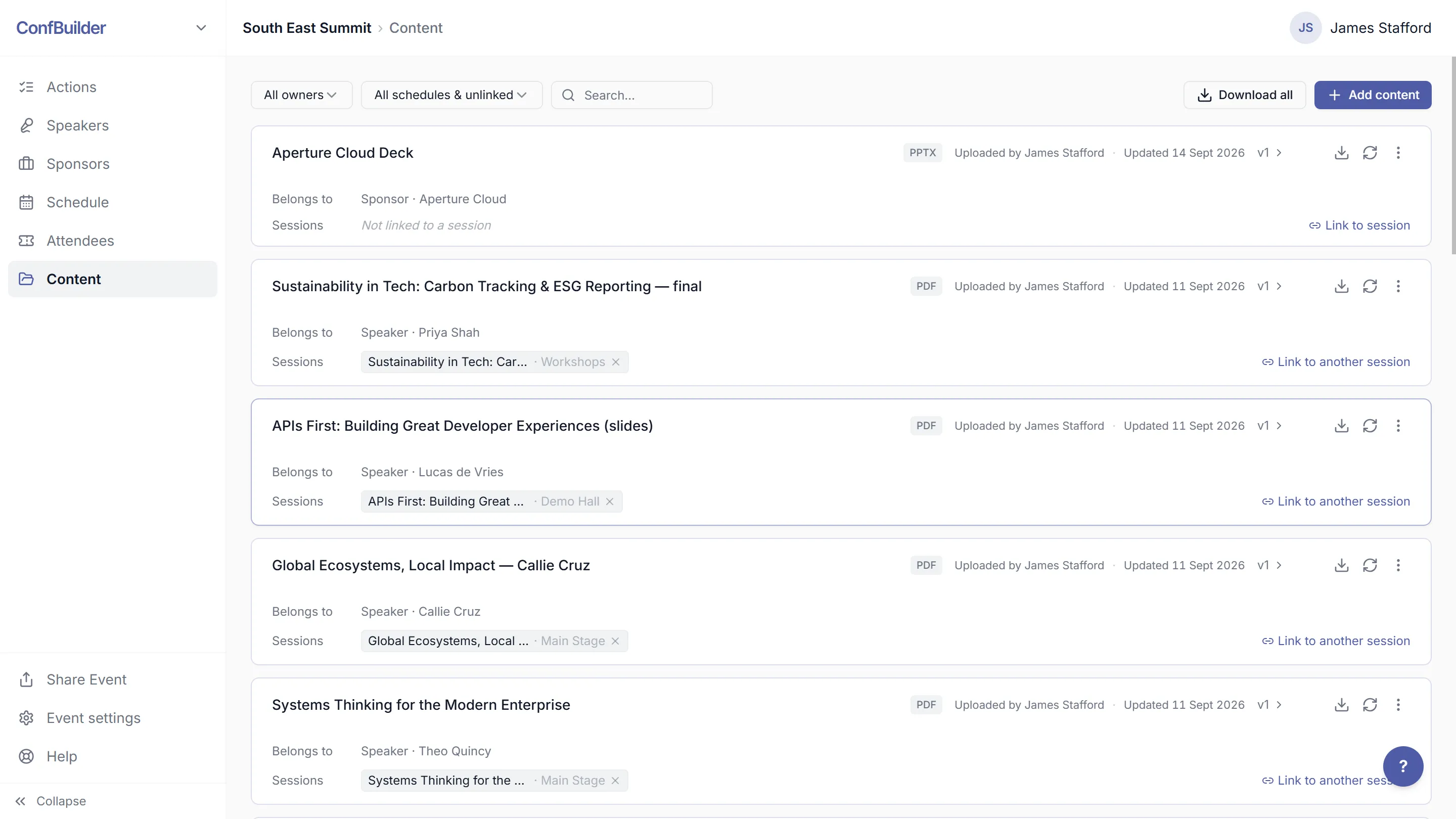Screen dimensions: 1456x819
Task: Download the Global Ecosystems, Local Impact PDF
Action: [1341, 565]
